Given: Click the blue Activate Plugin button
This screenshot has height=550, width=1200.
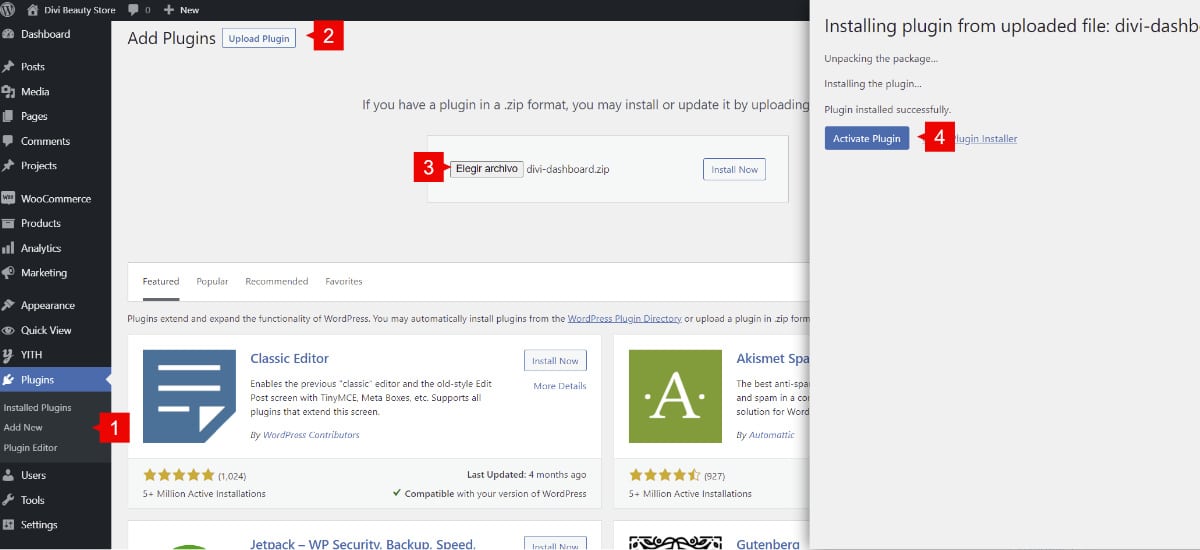Looking at the screenshot, I should [866, 139].
